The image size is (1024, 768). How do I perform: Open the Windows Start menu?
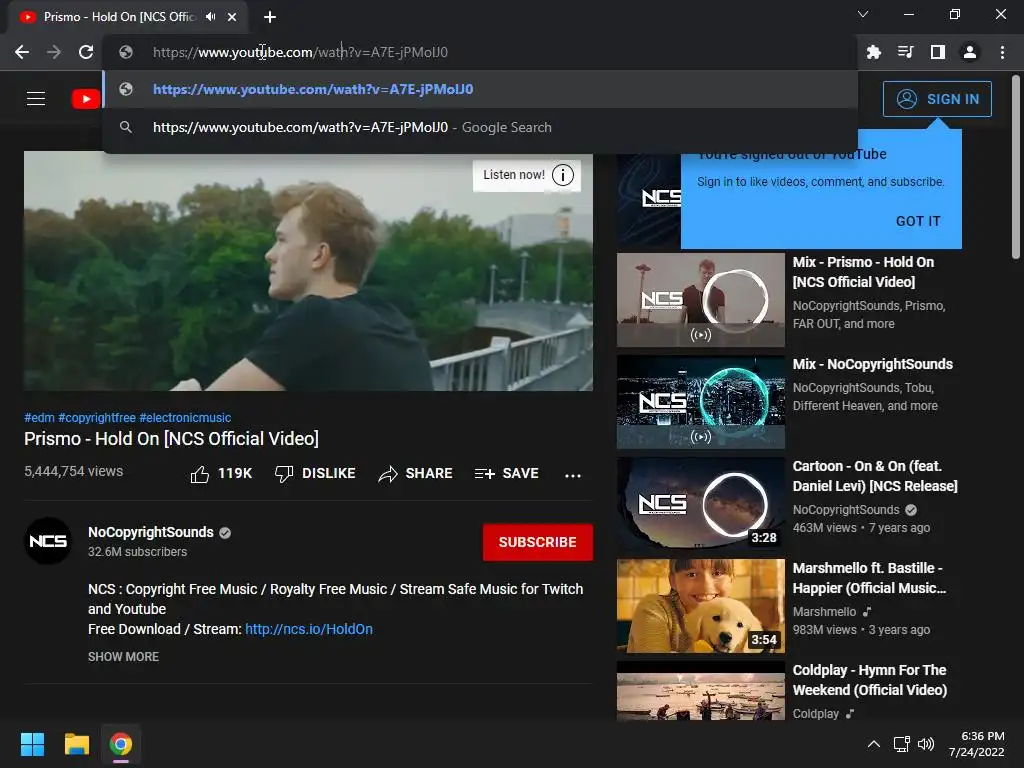tap(32, 744)
